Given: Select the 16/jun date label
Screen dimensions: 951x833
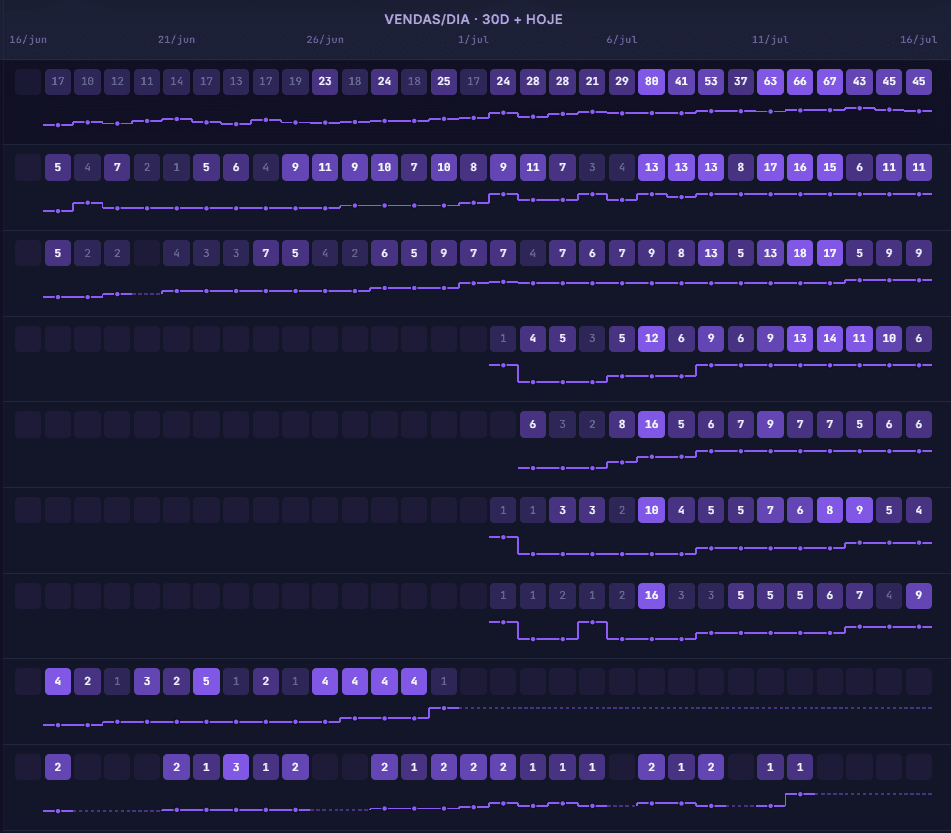Looking at the screenshot, I should pos(28,40).
